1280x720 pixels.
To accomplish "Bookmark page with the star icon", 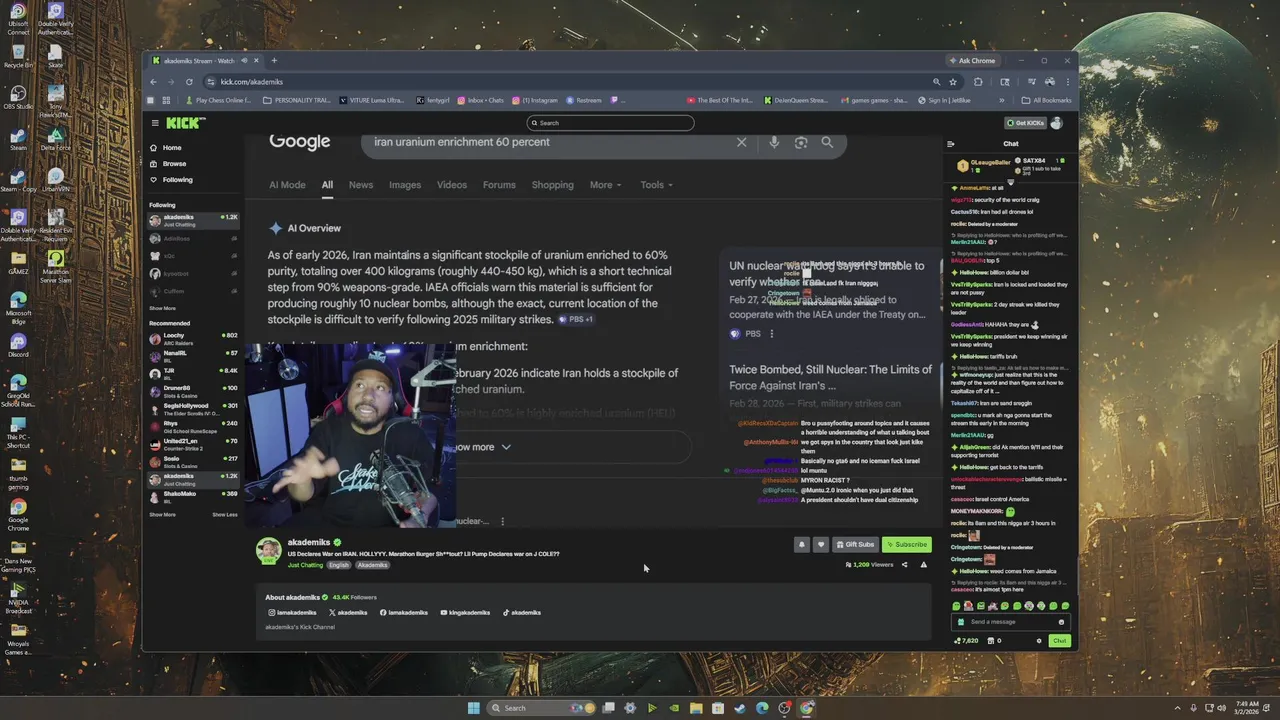I will (x=953, y=82).
